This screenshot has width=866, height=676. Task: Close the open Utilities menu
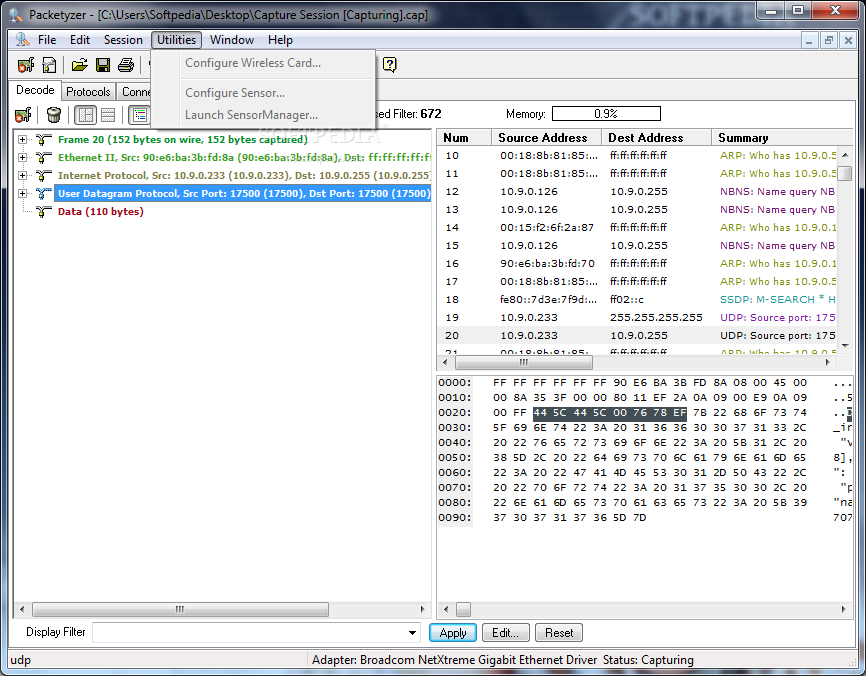coord(176,40)
